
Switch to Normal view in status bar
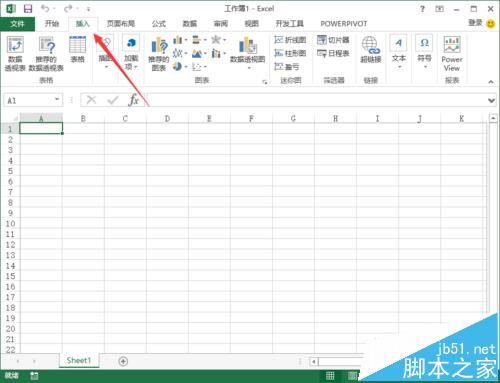pos(330,376)
